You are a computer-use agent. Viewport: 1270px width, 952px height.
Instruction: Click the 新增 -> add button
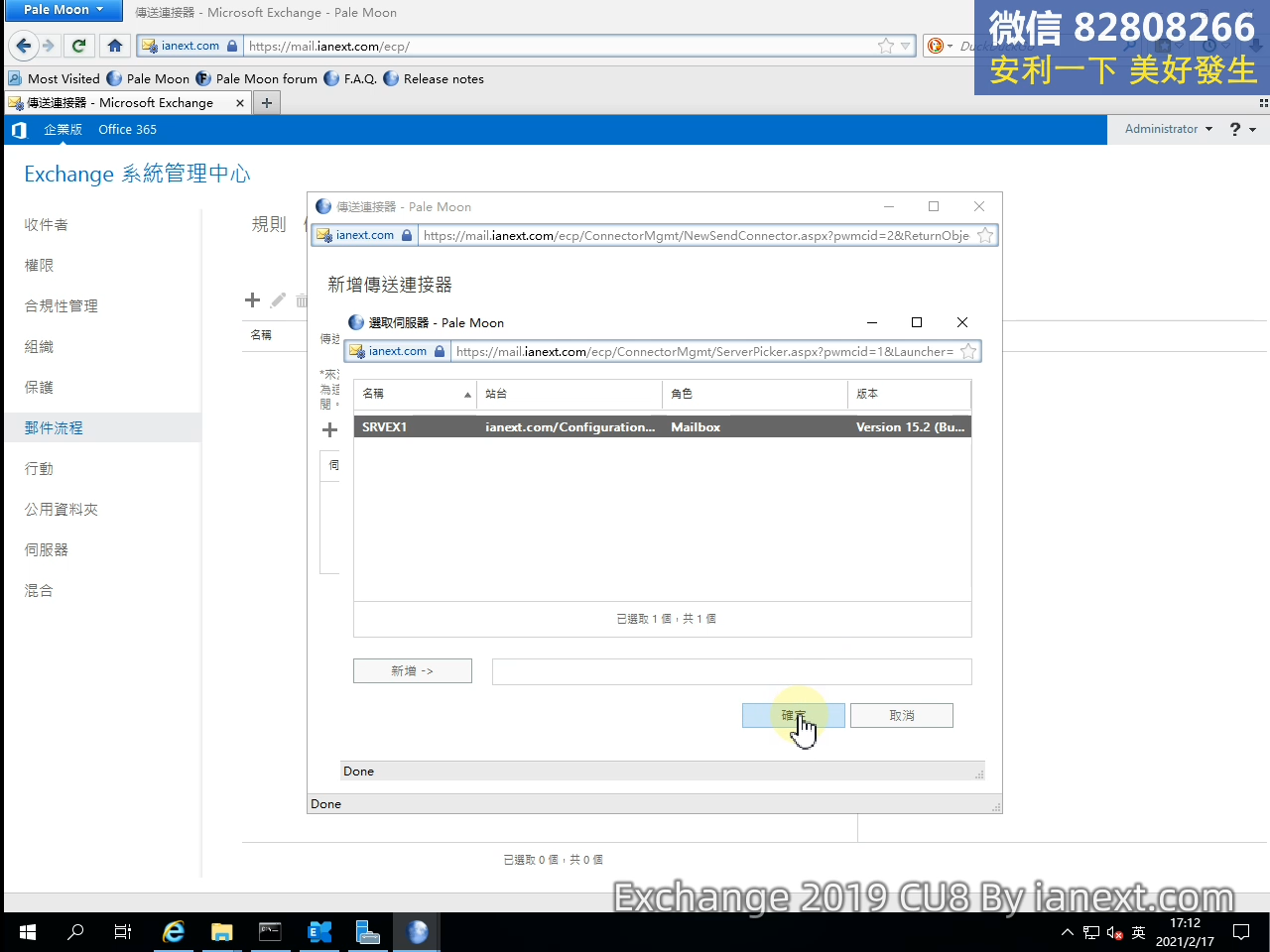coord(413,671)
